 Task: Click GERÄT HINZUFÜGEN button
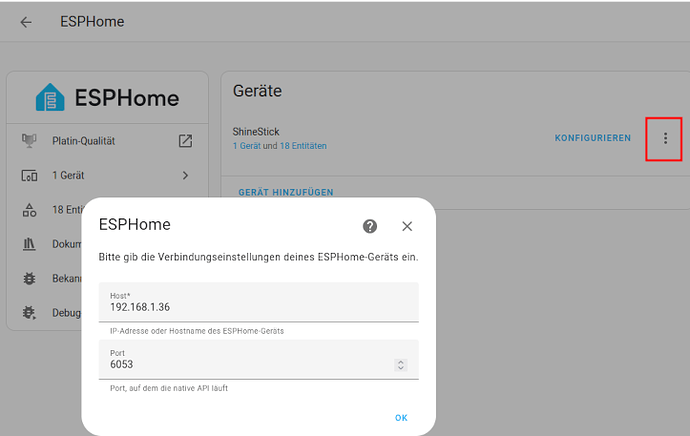[286, 192]
